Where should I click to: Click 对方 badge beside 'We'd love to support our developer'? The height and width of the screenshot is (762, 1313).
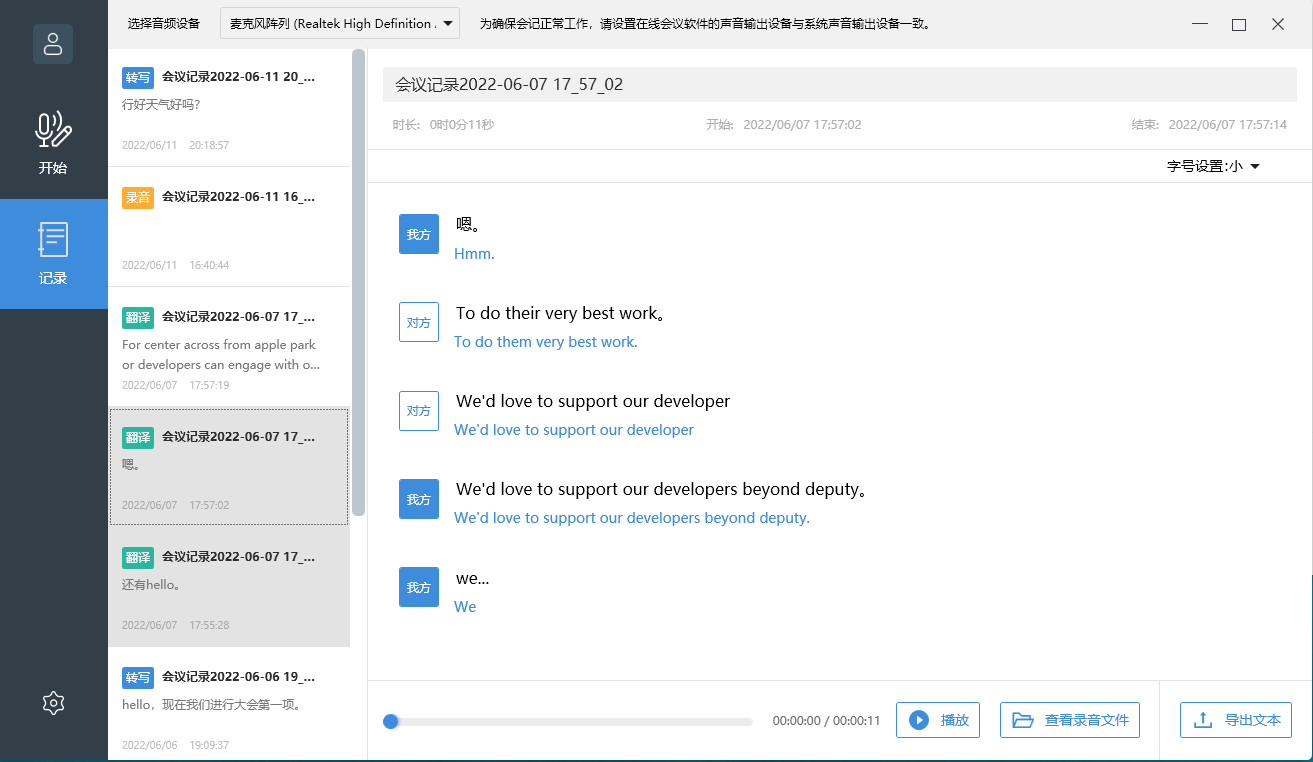point(419,410)
